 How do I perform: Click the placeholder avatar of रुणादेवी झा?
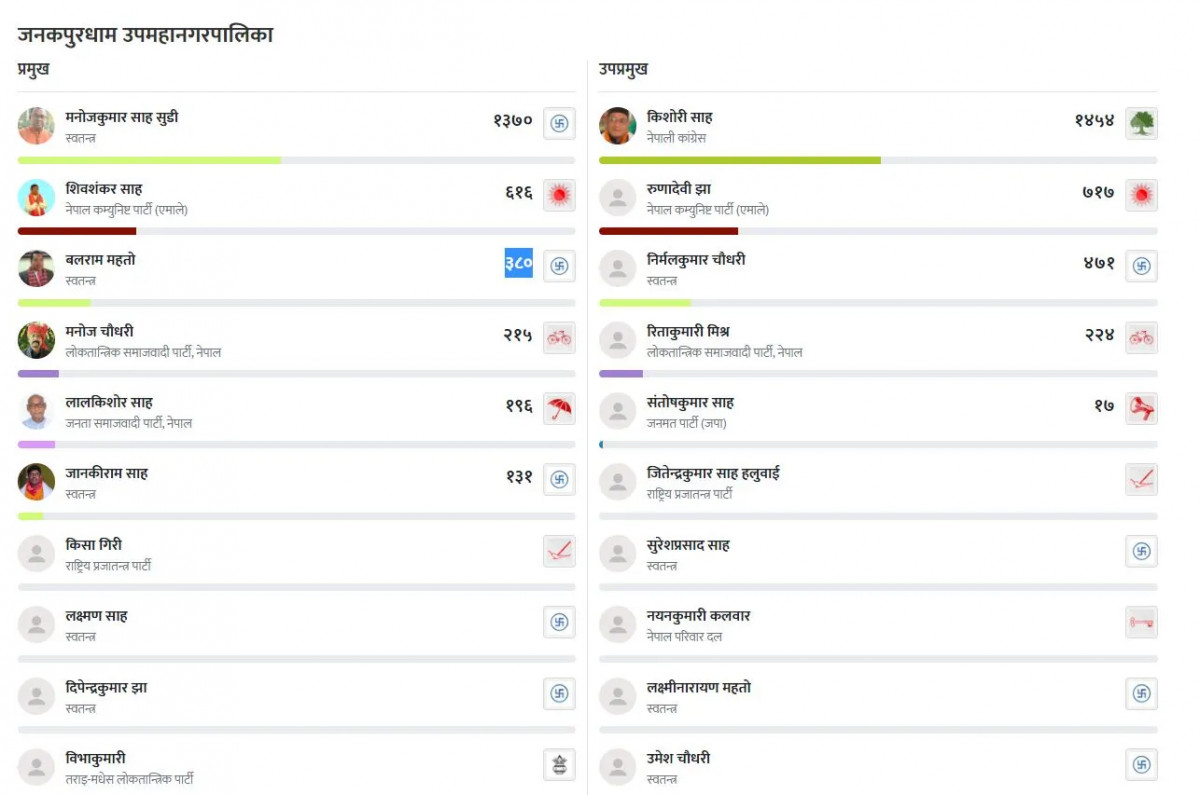[618, 197]
